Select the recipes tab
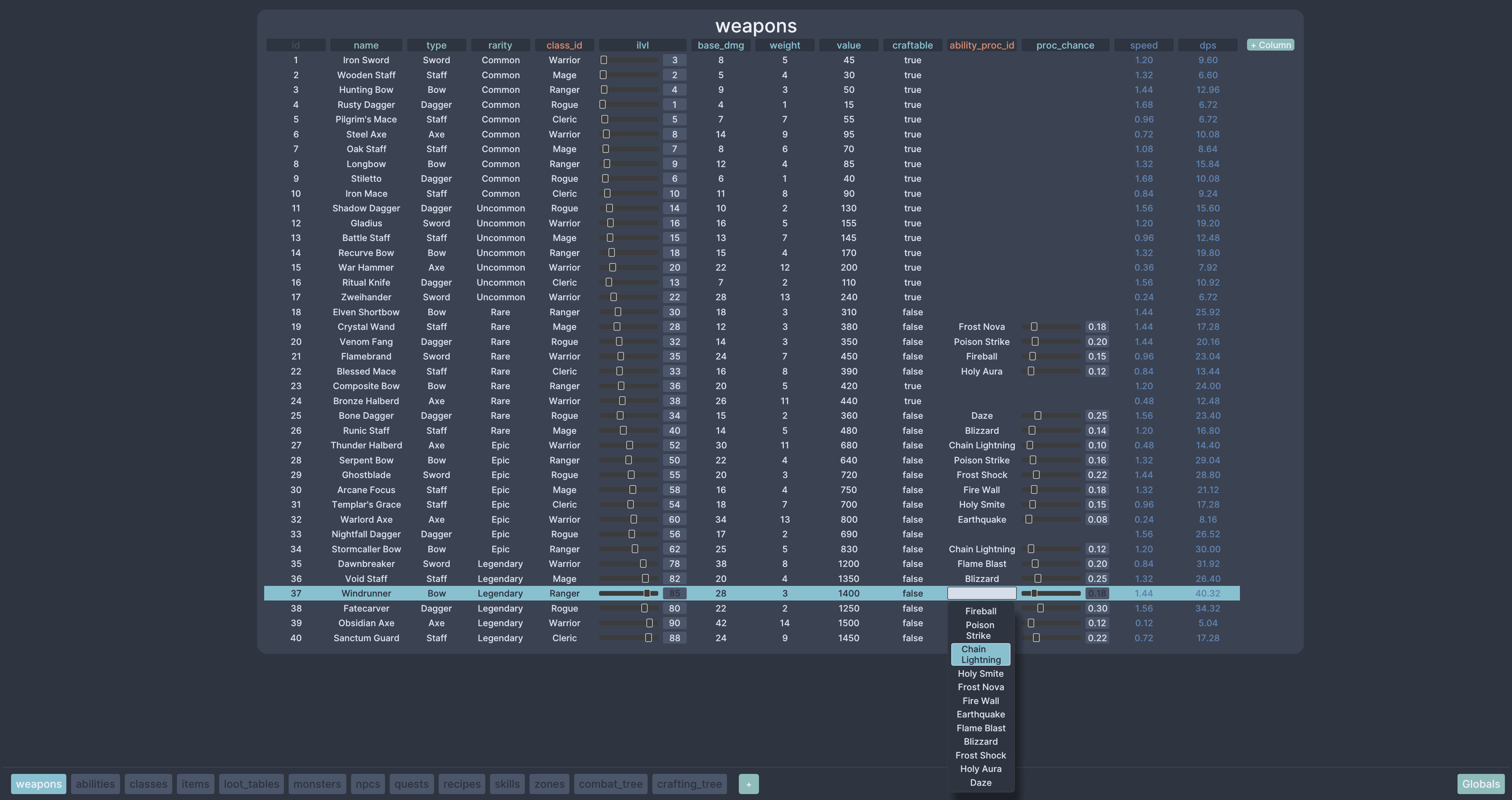The width and height of the screenshot is (1512, 800). (462, 783)
